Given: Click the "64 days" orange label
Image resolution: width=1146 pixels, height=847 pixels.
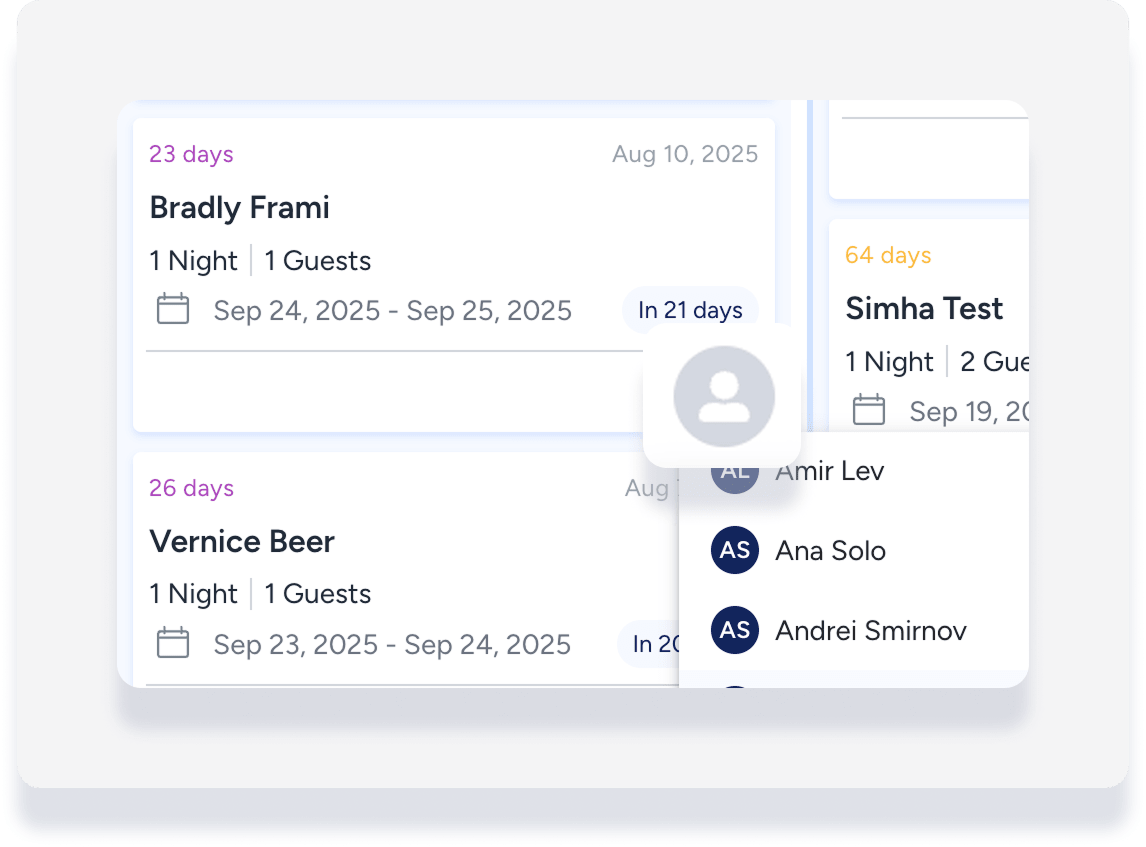Looking at the screenshot, I should (888, 255).
